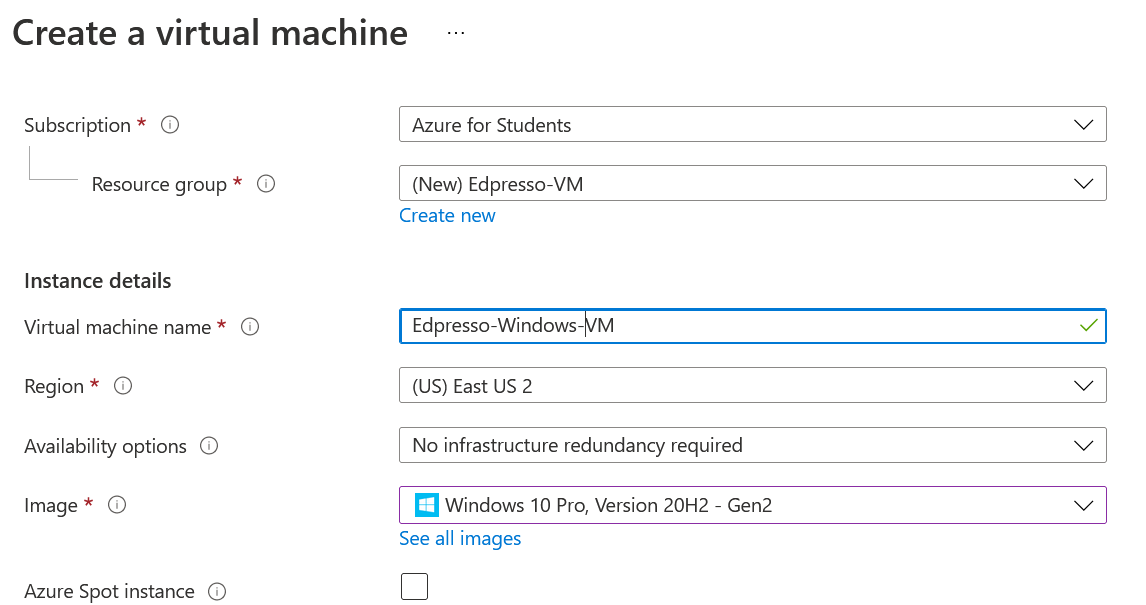Click the info icon beside Azure Spot instance
The height and width of the screenshot is (605, 1146).
(x=217, y=592)
